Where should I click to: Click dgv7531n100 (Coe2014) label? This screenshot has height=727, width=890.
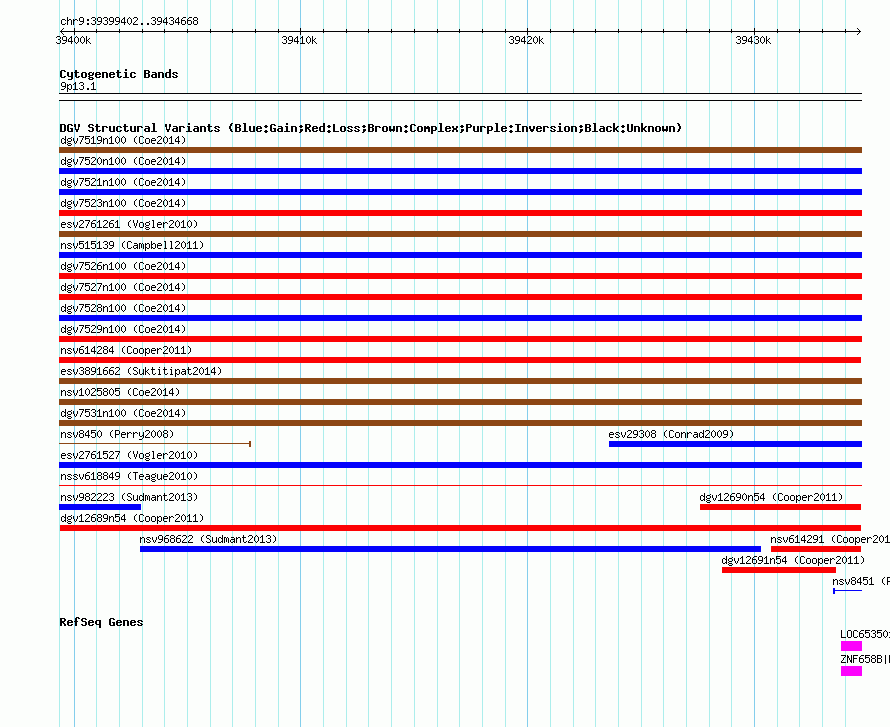(x=123, y=413)
